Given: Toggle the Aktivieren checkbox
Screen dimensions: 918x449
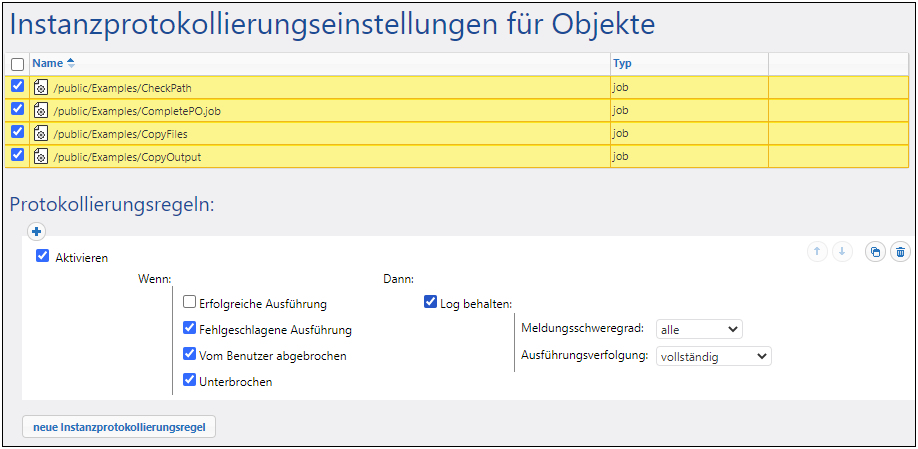Looking at the screenshot, I should pyautogui.click(x=42, y=256).
